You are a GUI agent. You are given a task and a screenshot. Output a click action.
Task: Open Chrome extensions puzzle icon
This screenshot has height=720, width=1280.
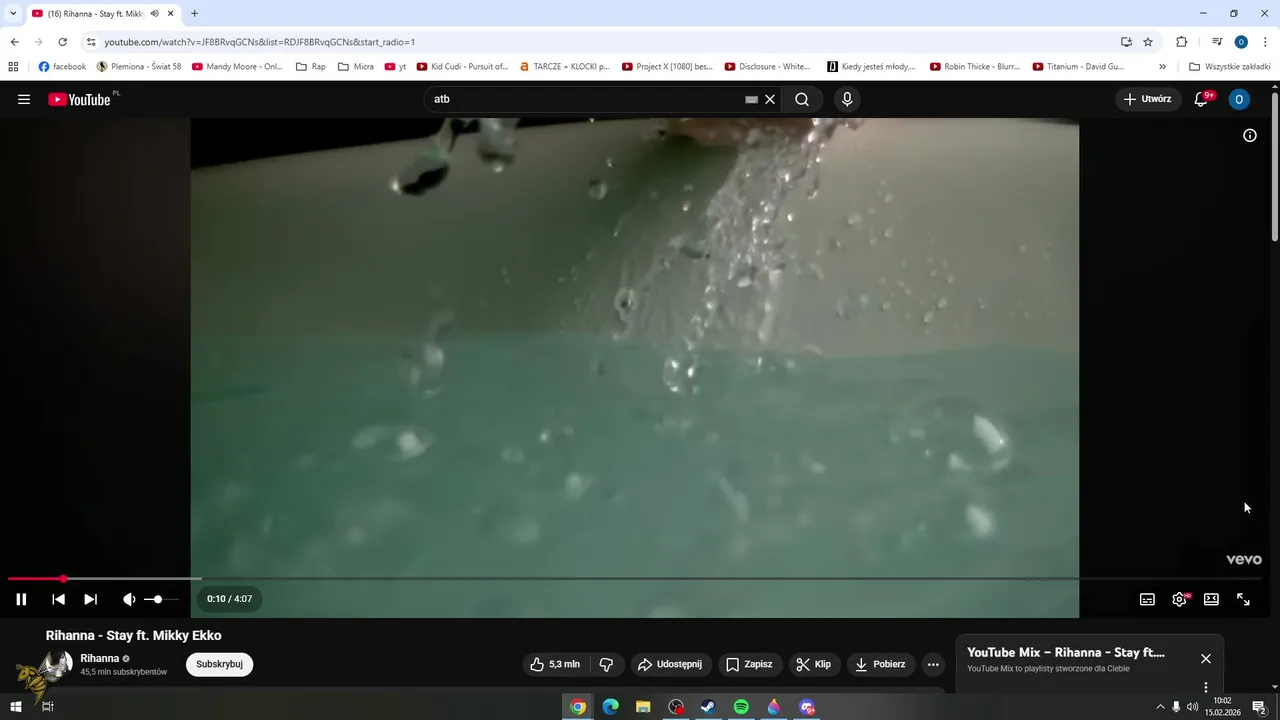(x=1181, y=42)
